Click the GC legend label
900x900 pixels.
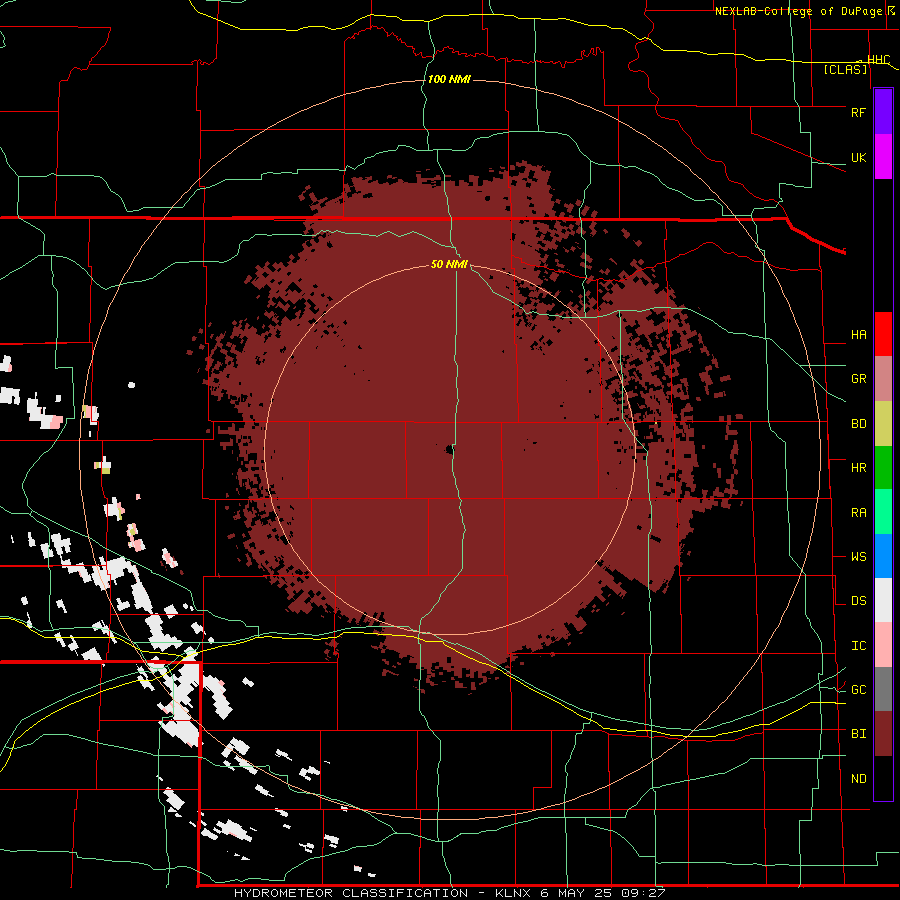click(x=858, y=689)
